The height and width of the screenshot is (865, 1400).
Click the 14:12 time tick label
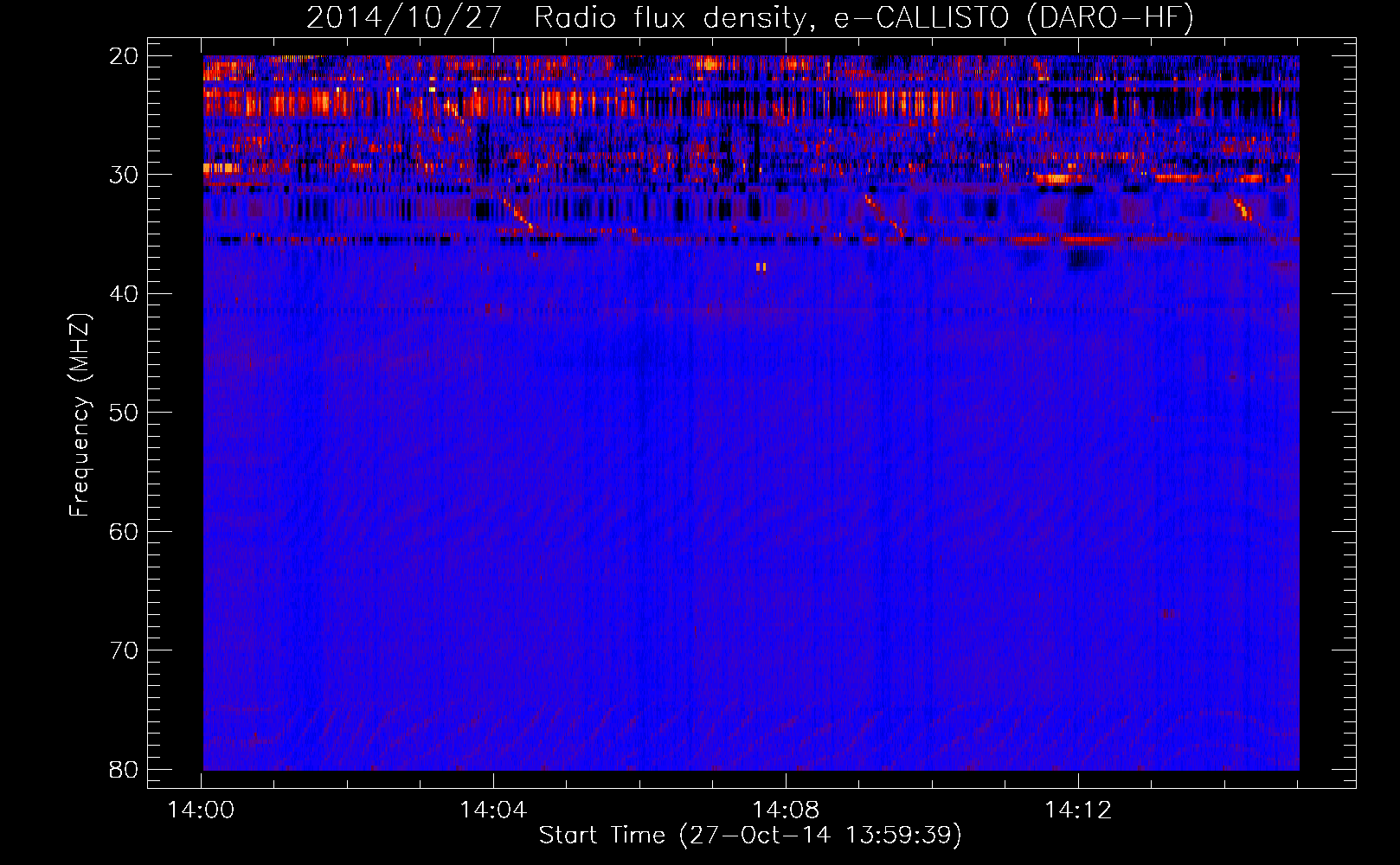pos(1078,811)
